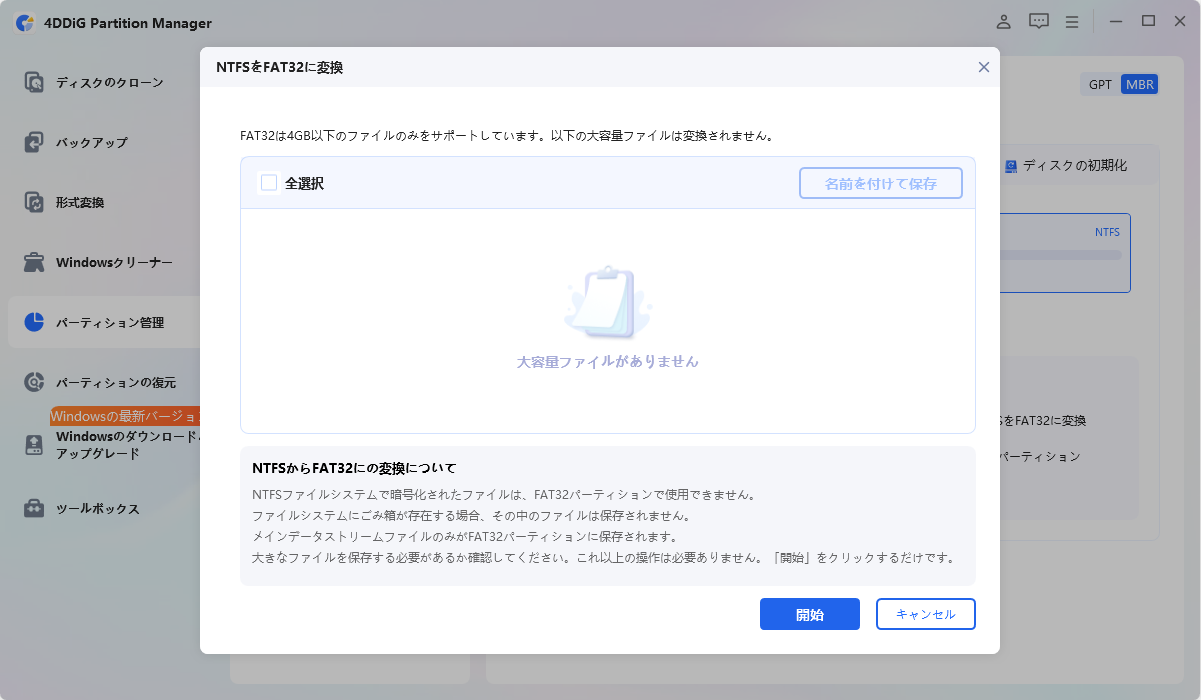Click the ディスクの初期化 label
The height and width of the screenshot is (700, 1201).
1074,166
